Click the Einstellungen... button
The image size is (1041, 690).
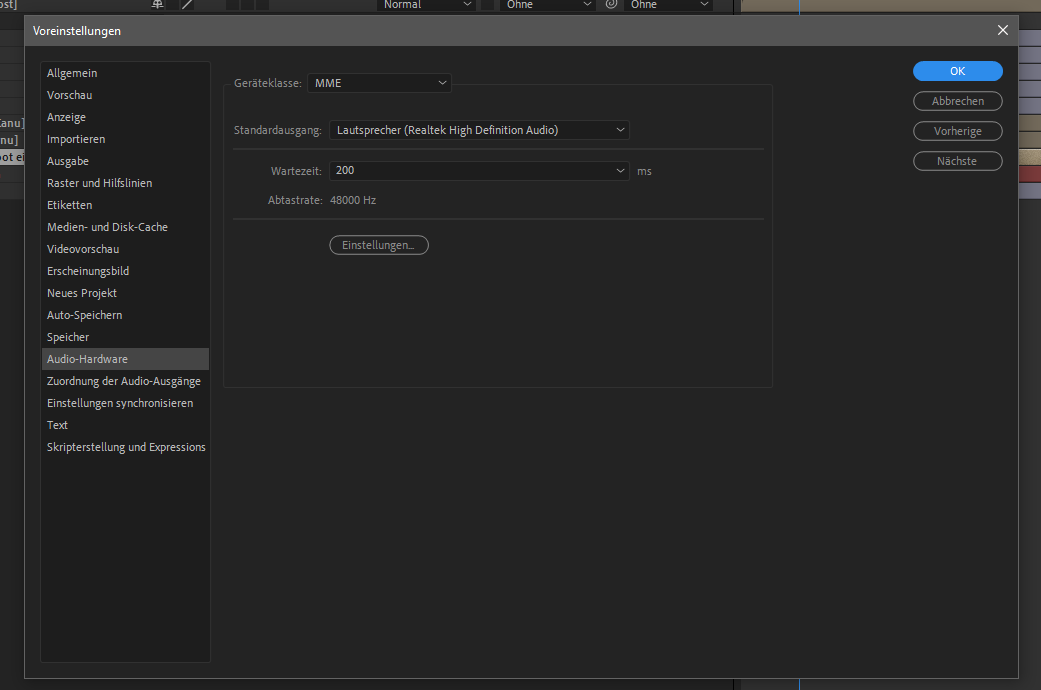[x=378, y=245]
